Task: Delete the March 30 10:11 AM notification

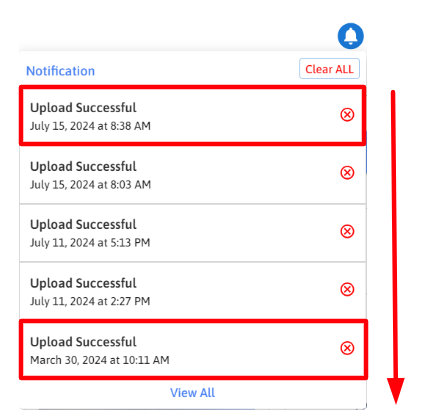Action: 347,348
